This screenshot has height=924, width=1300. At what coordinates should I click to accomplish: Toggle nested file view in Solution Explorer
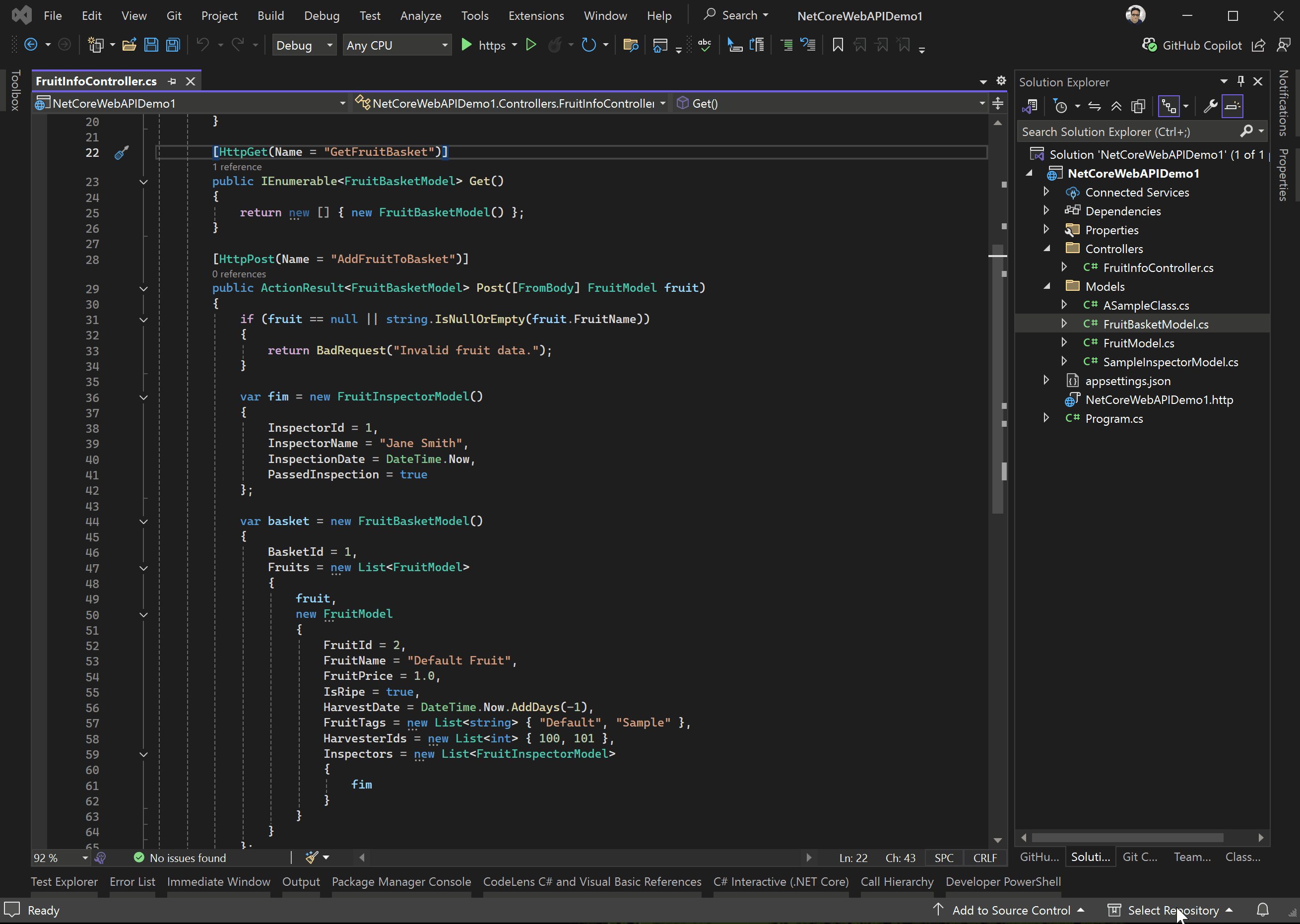1169,106
